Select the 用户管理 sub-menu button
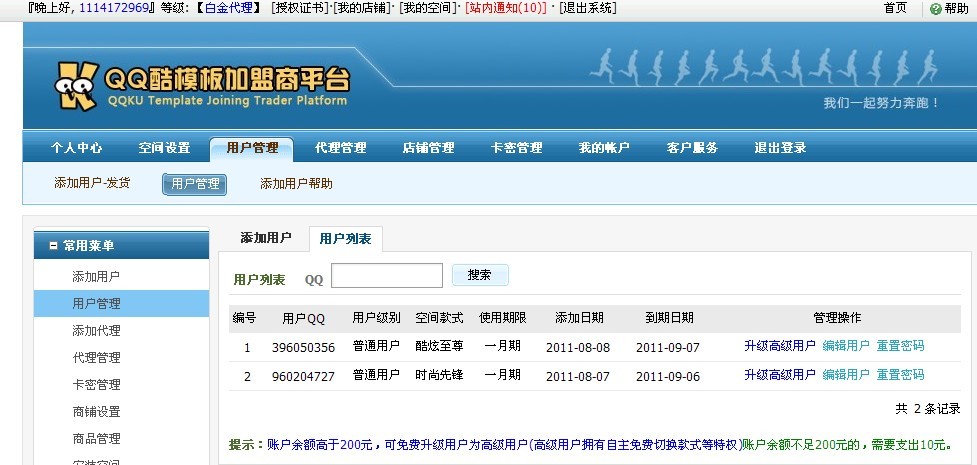977x465 pixels. tap(194, 184)
